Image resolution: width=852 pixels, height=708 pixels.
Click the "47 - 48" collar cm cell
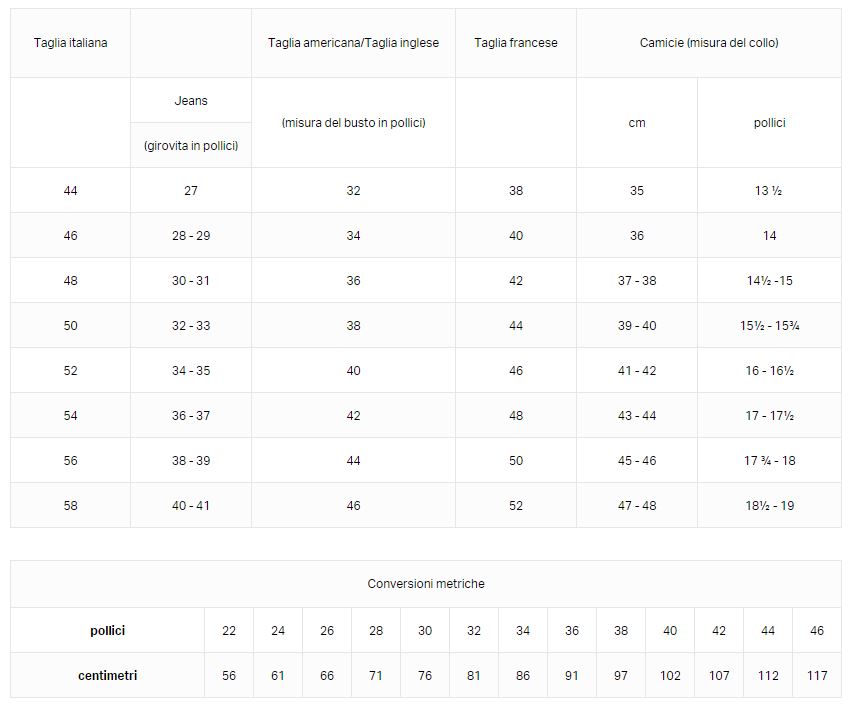point(637,506)
